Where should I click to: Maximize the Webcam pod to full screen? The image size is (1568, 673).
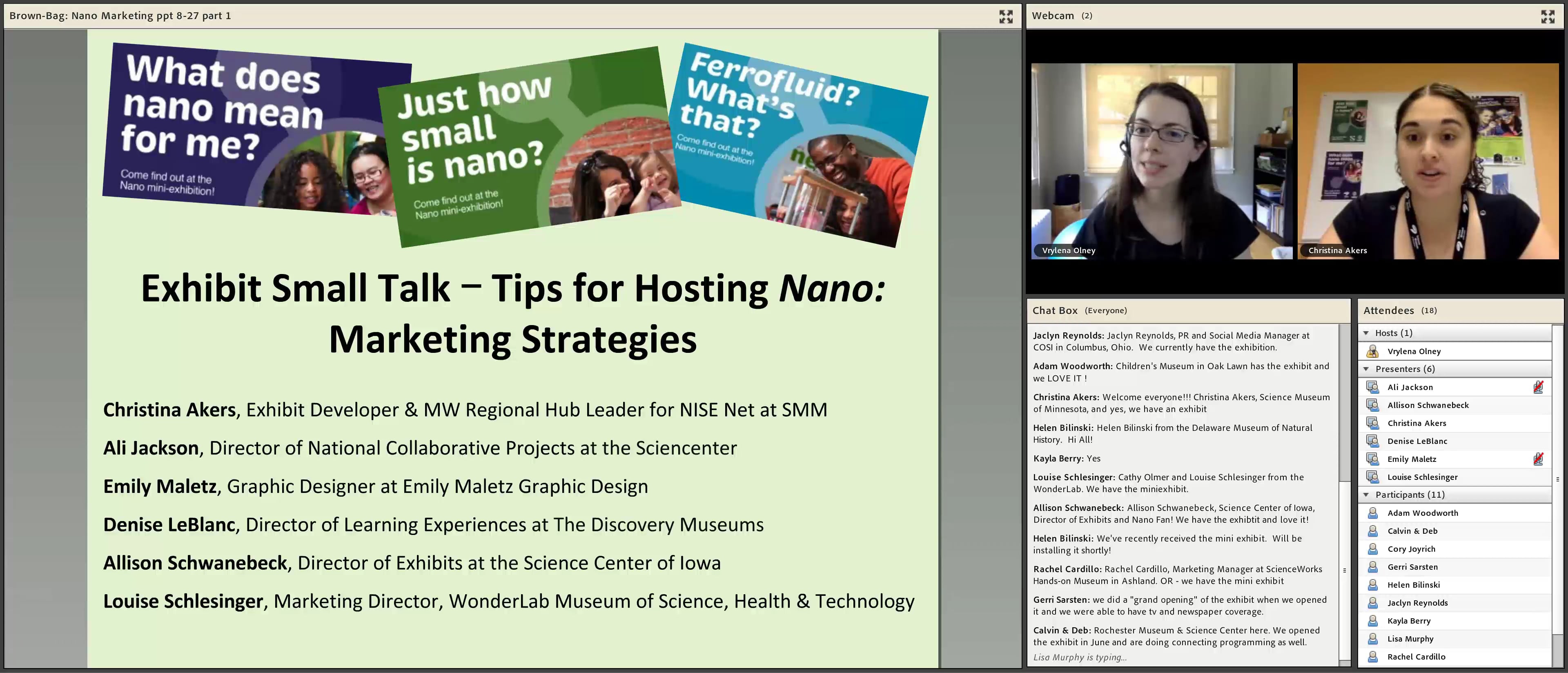pos(1547,16)
